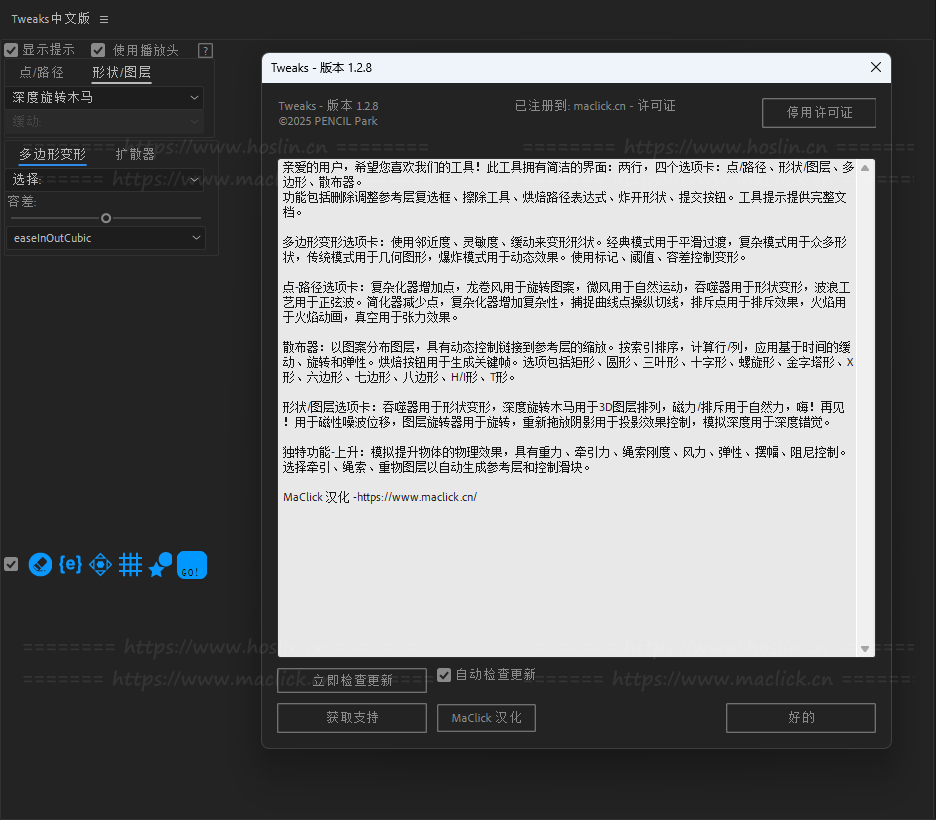936x820 pixels.
Task: Uncheck the 使用播放头 checkbox
Action: point(98,50)
